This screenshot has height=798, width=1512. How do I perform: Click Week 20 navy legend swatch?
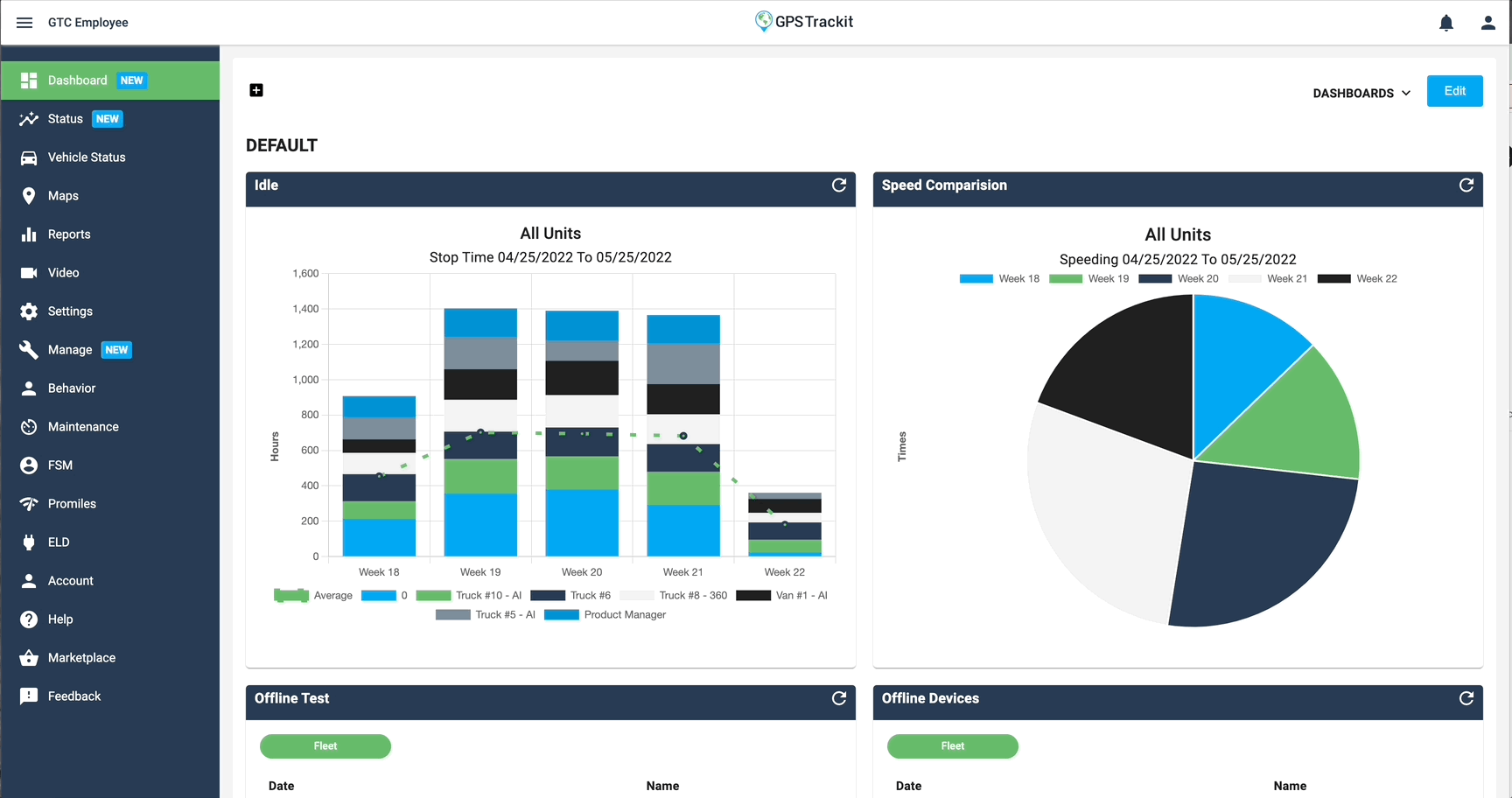(1155, 279)
